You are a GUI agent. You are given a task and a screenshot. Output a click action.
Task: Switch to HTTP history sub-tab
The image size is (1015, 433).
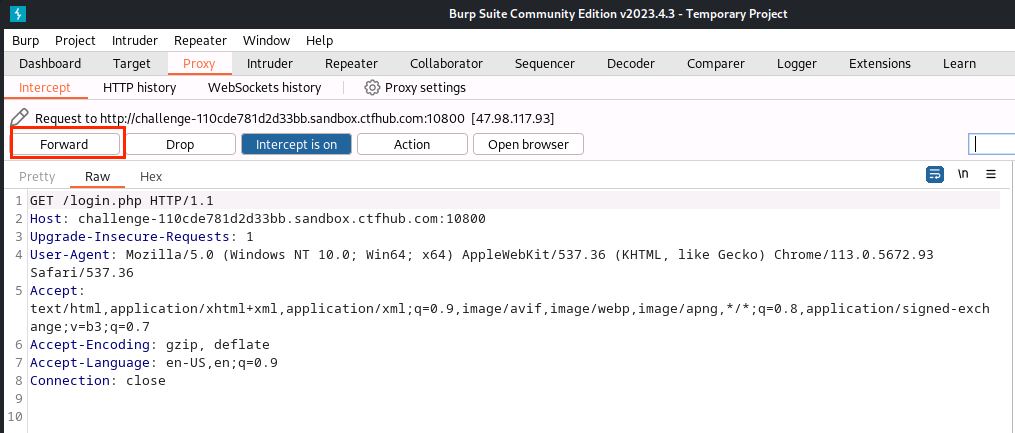point(139,87)
